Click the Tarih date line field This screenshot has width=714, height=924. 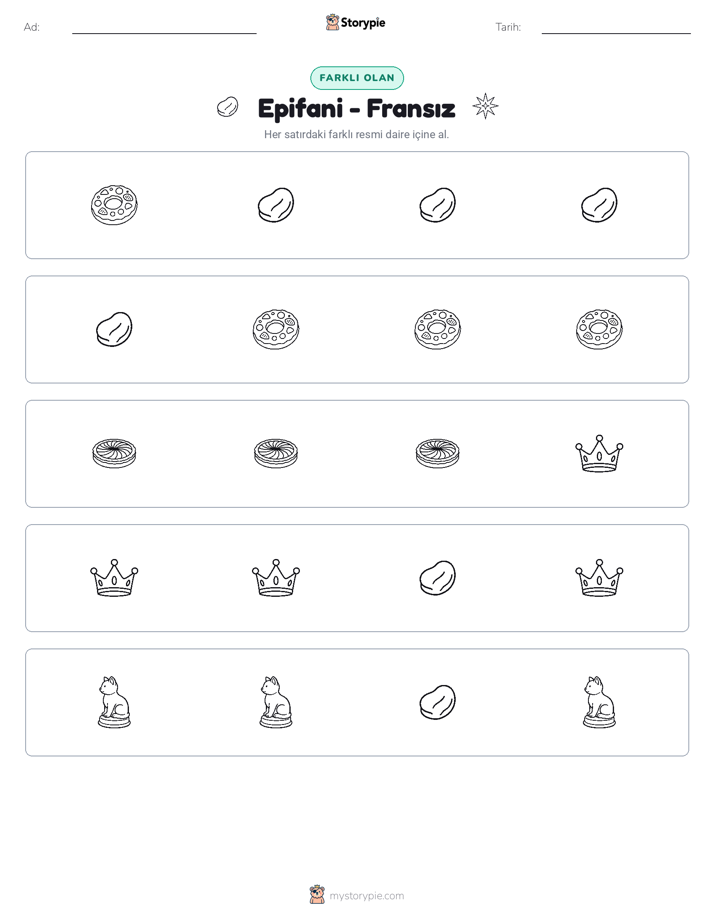pos(616,28)
